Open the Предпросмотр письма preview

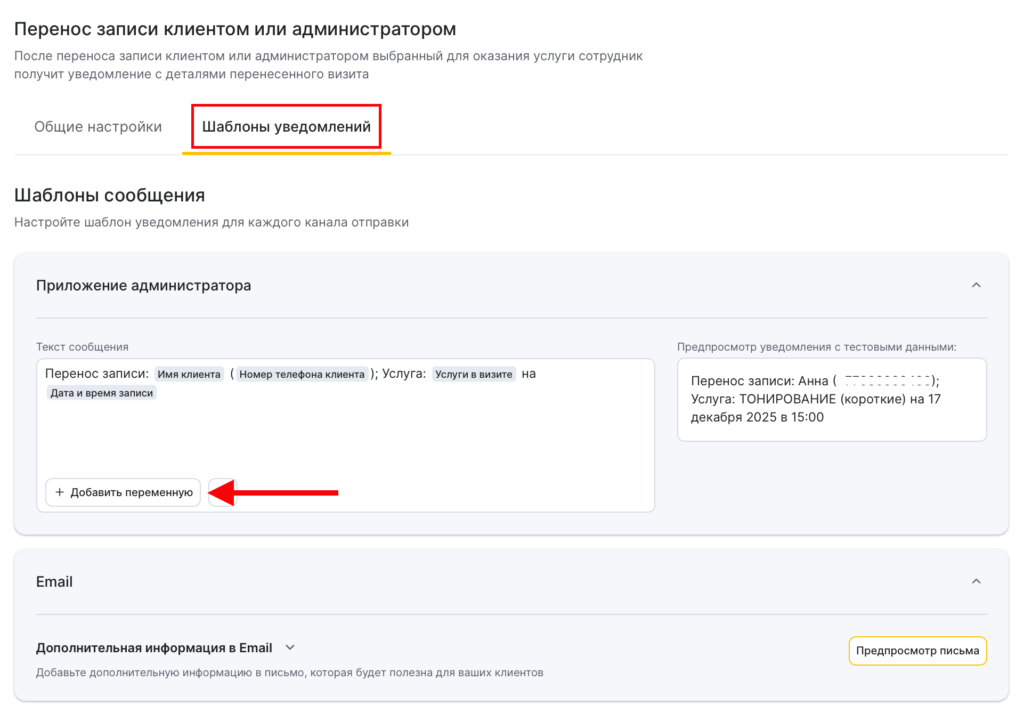point(917,651)
